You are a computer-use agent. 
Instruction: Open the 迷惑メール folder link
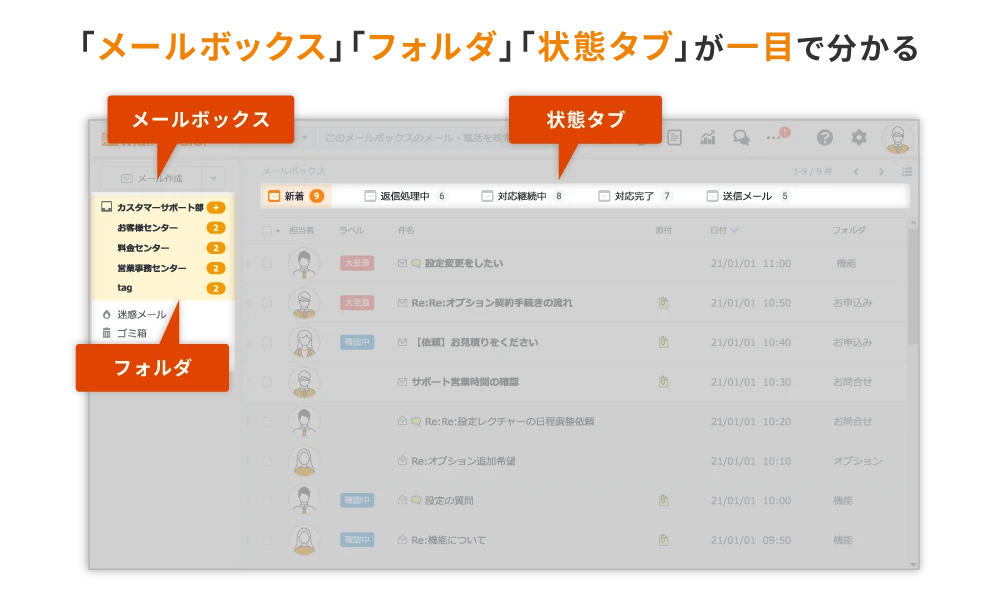tap(143, 314)
